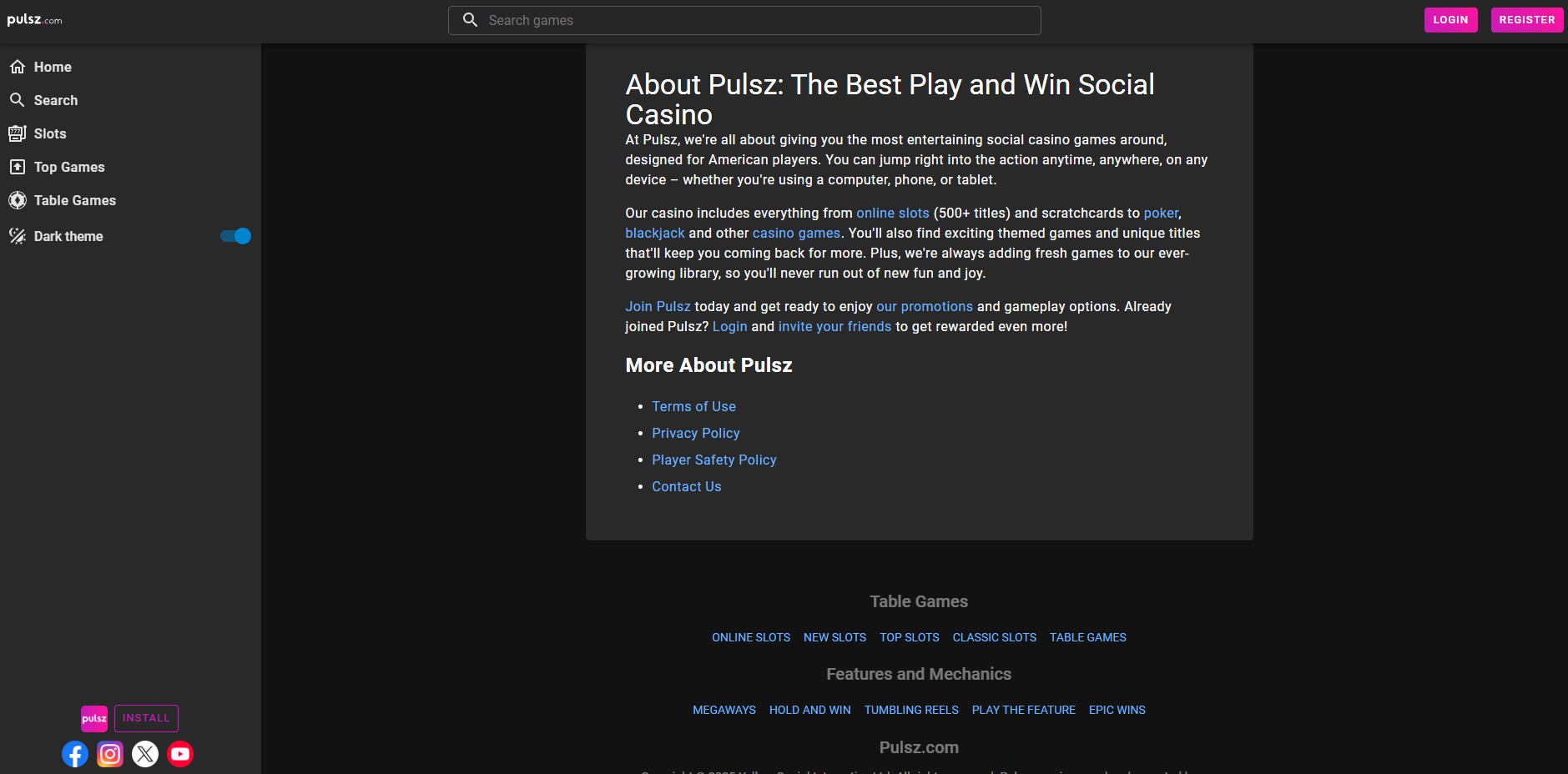This screenshot has width=1568, height=774.
Task: Open the ONLINE SLOTS footer link
Action: tap(751, 637)
